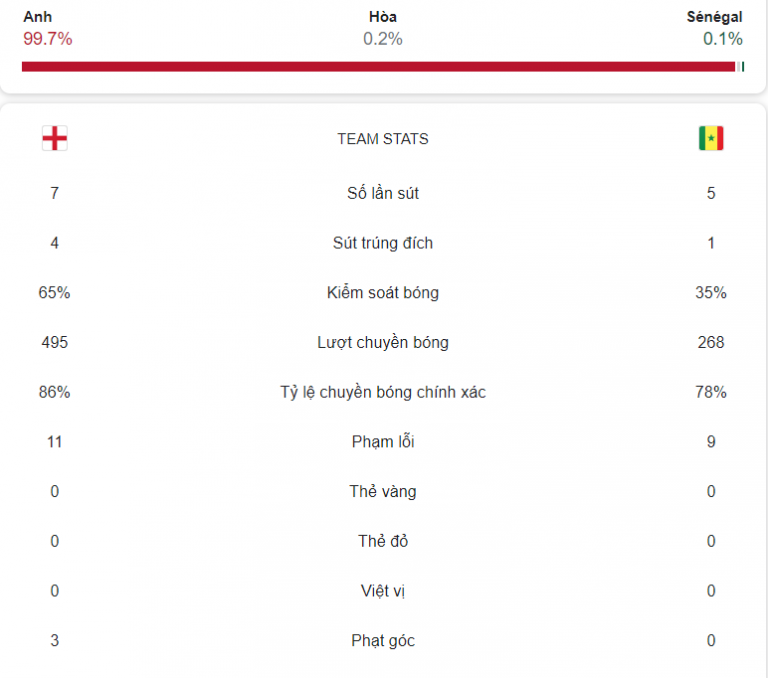Click the Phạm lỗi stat label
768x678 pixels.
click(383, 442)
